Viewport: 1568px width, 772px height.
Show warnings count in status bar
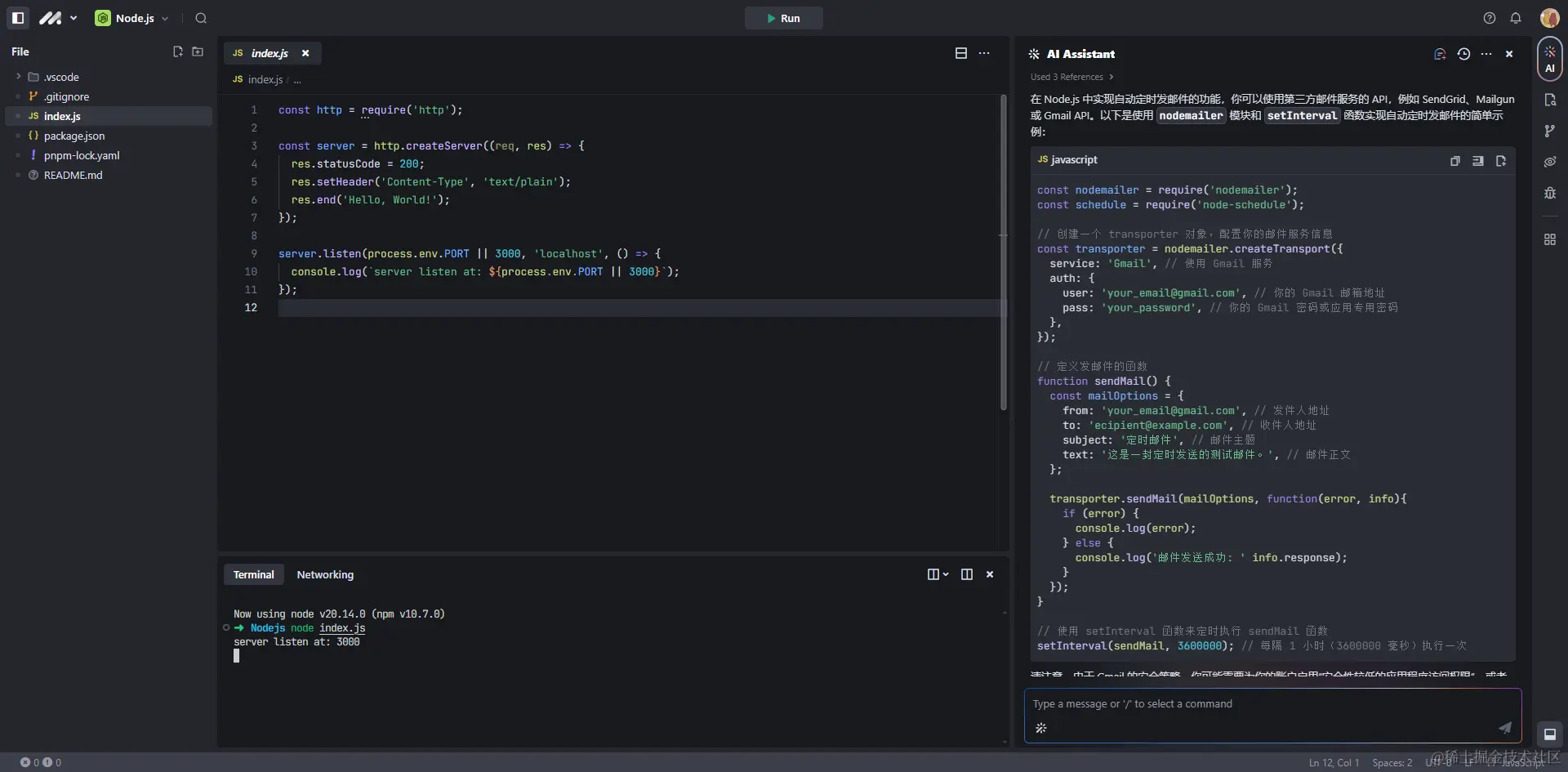point(51,762)
